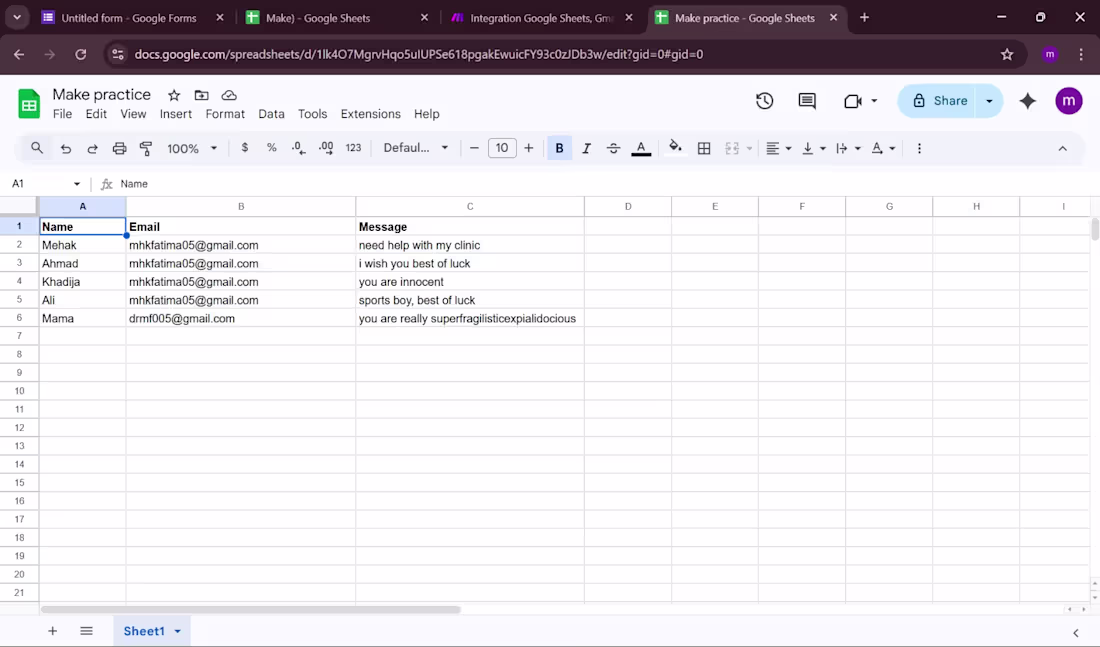Image resolution: width=1100 pixels, height=647 pixels.
Task: Open the comments icon
Action: (x=807, y=101)
